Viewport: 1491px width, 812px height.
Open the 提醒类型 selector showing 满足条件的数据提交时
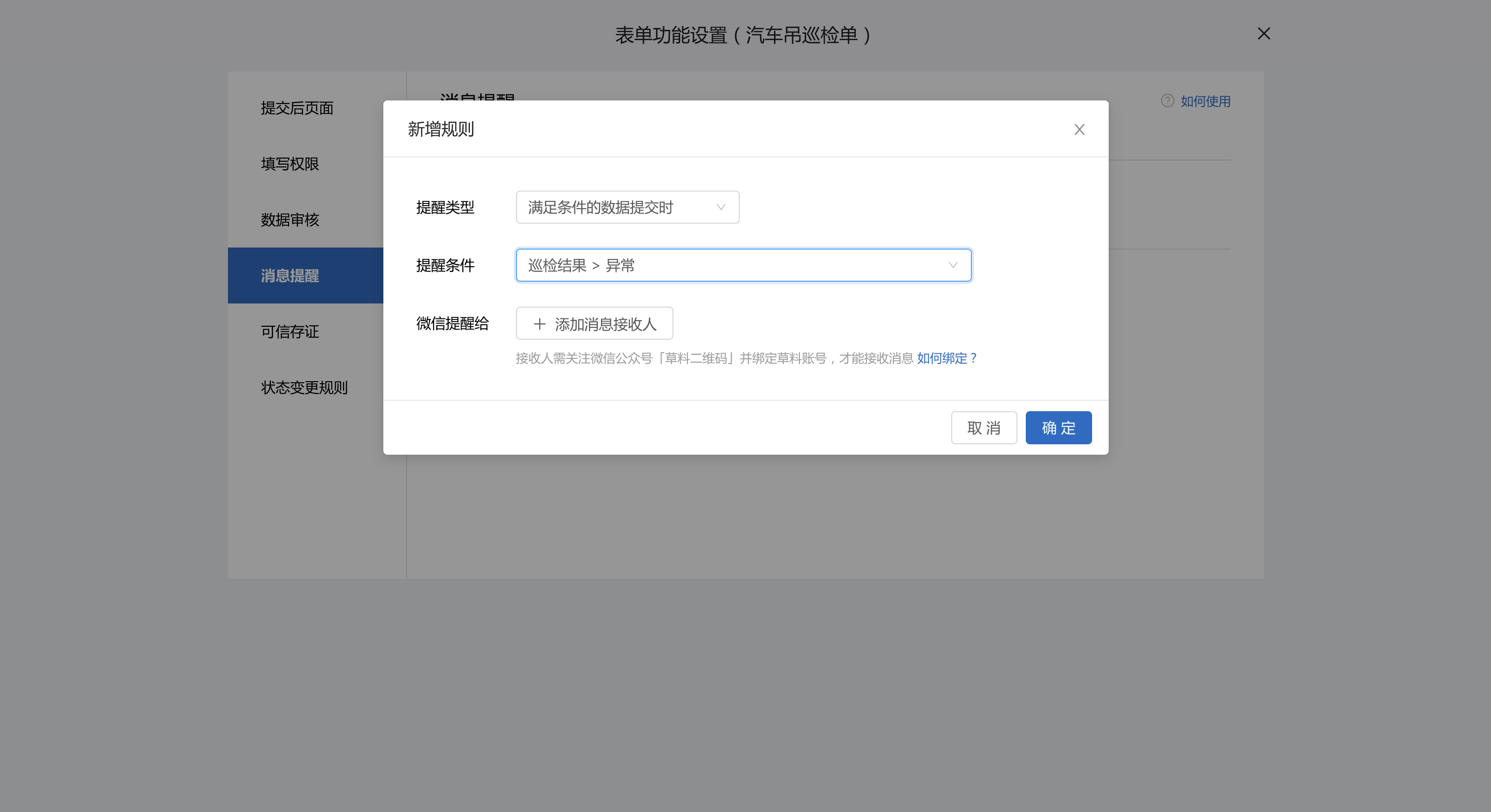click(627, 207)
